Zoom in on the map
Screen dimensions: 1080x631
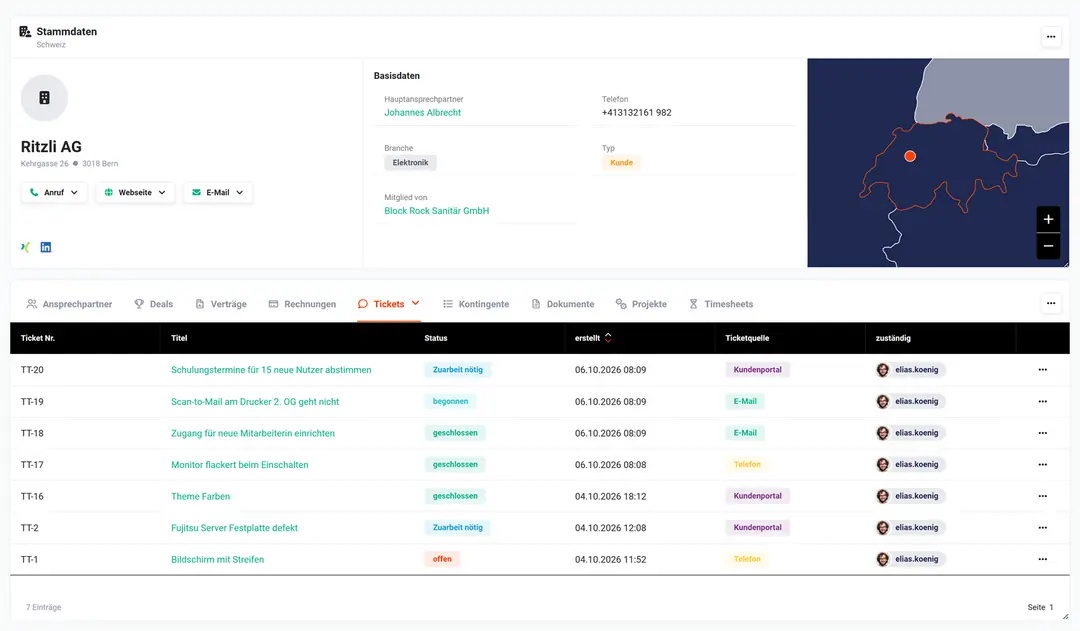pyautogui.click(x=1048, y=220)
